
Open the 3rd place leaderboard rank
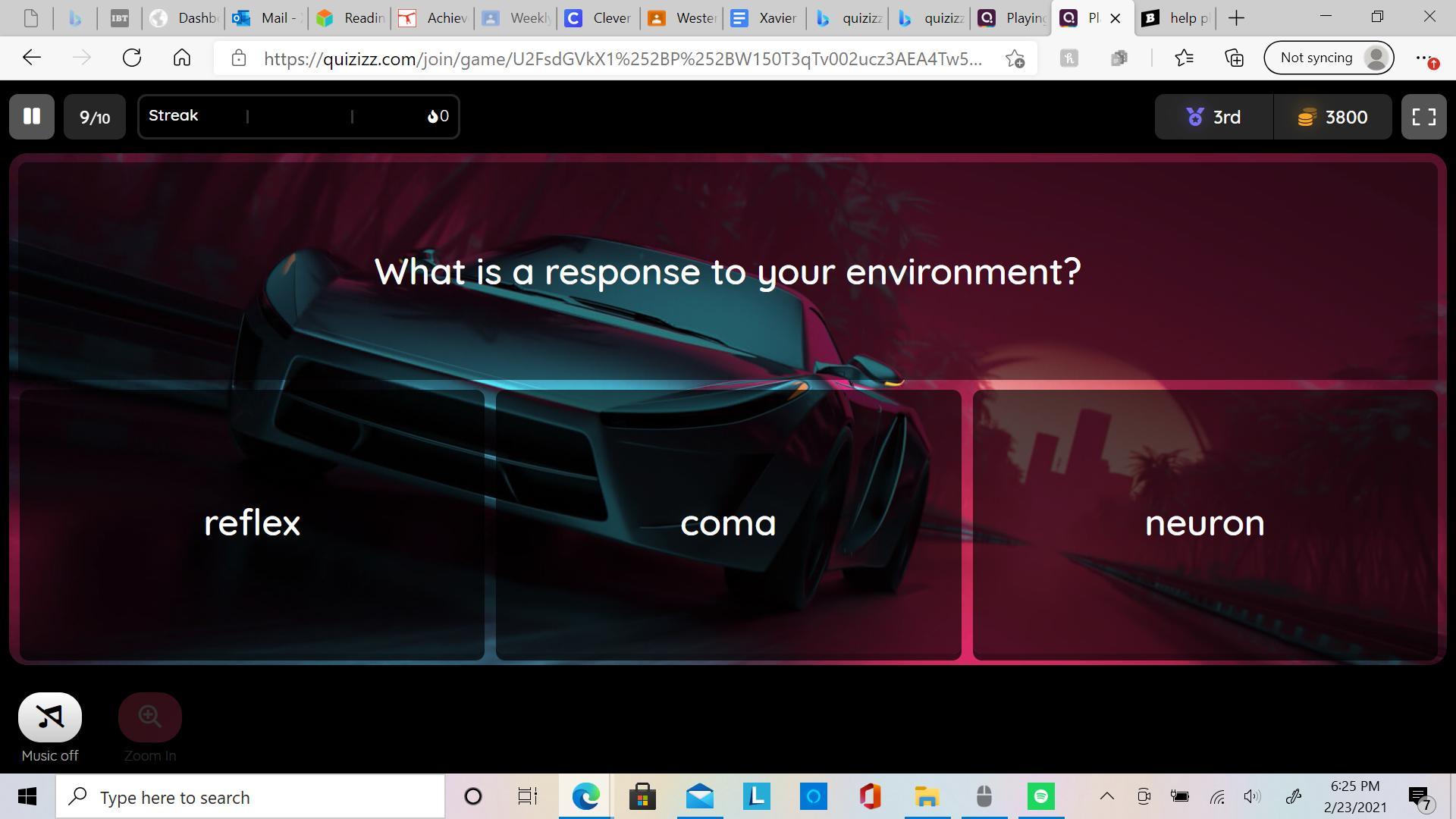pos(1213,117)
